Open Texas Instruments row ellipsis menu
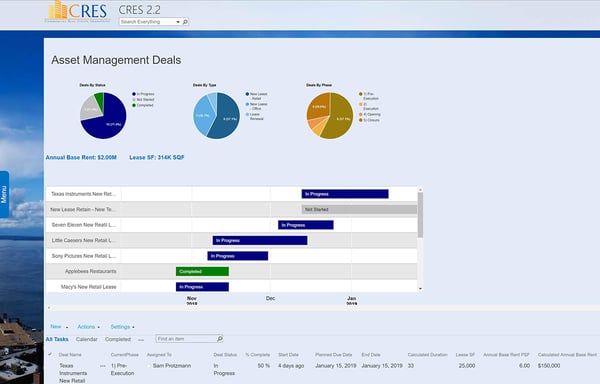The height and width of the screenshot is (384, 600). (x=103, y=366)
